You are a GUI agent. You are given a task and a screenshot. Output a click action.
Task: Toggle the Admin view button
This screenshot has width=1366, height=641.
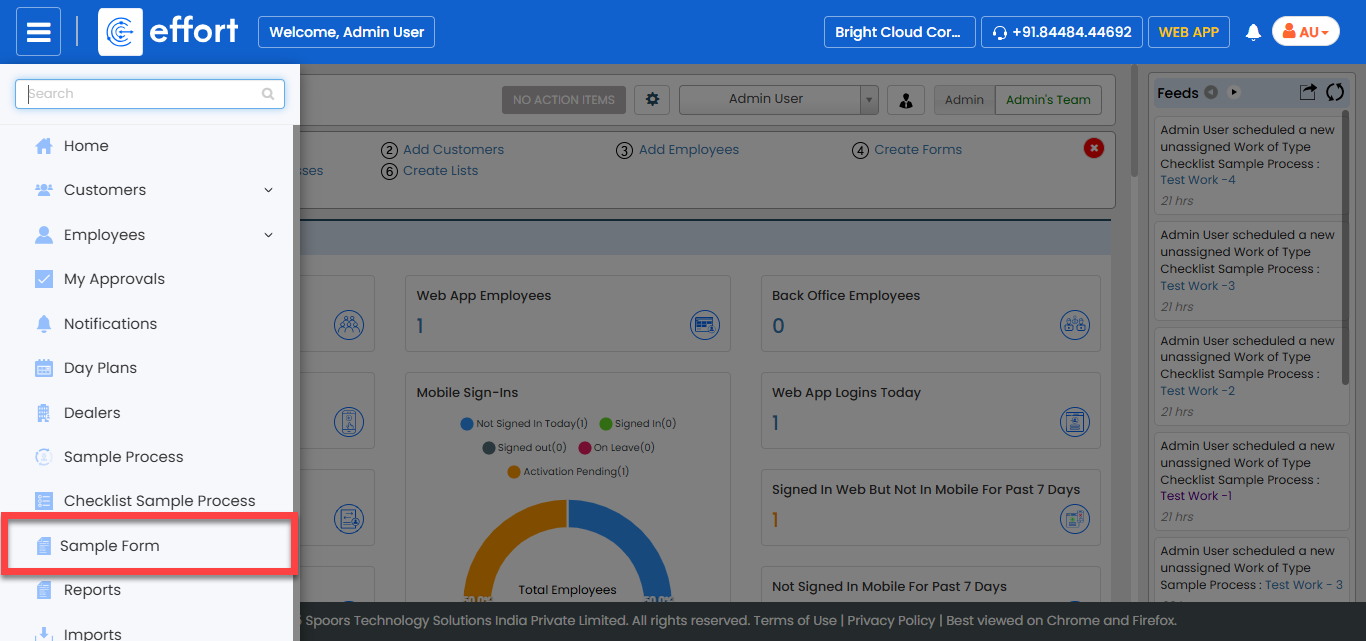pyautogui.click(x=964, y=100)
